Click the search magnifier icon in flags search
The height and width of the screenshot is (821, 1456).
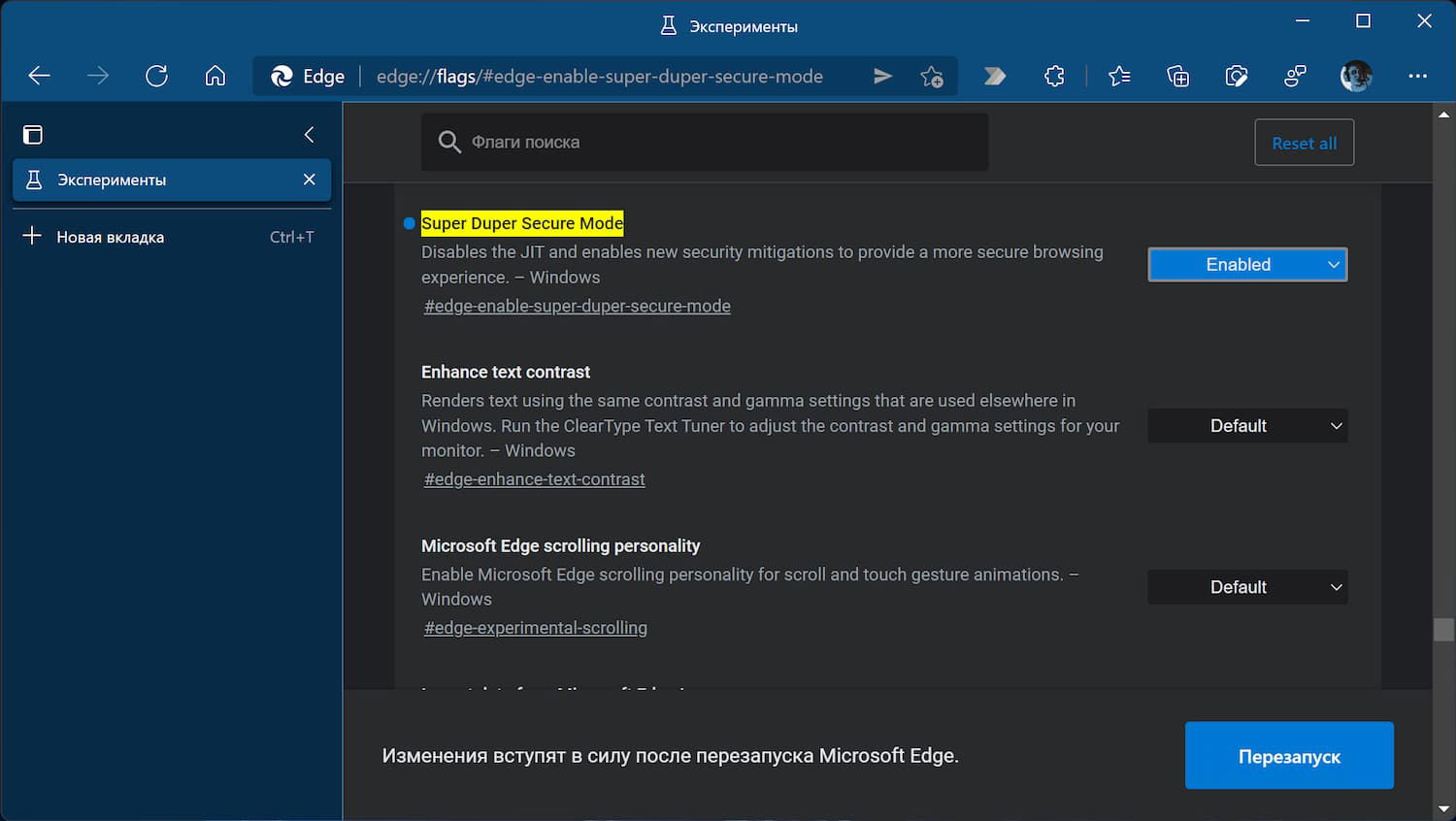pos(448,142)
